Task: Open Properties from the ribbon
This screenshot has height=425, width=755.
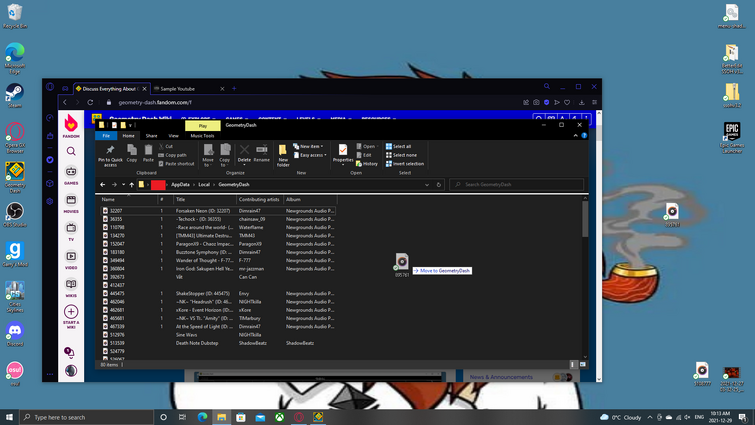Action: click(x=343, y=155)
